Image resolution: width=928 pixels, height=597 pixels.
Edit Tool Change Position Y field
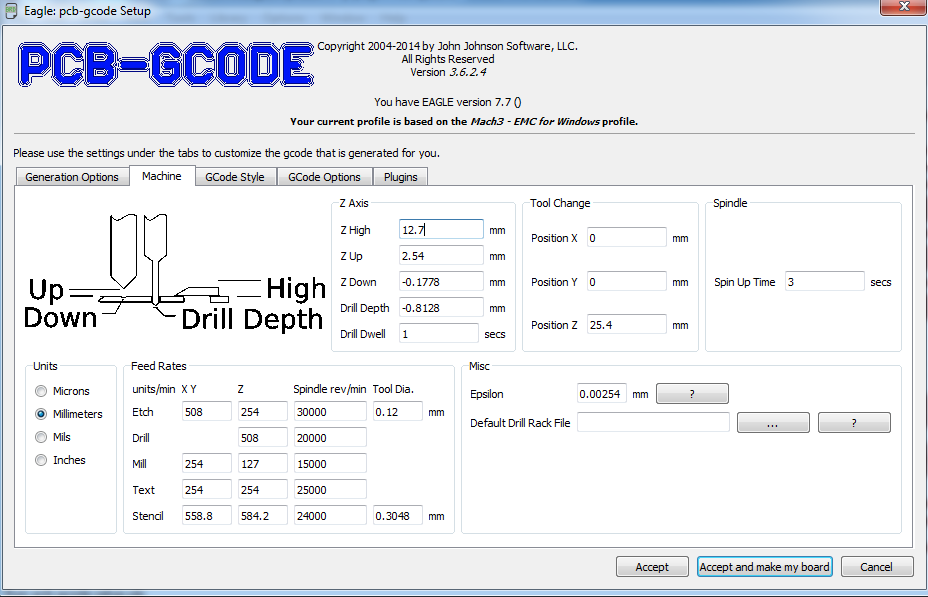coord(627,282)
